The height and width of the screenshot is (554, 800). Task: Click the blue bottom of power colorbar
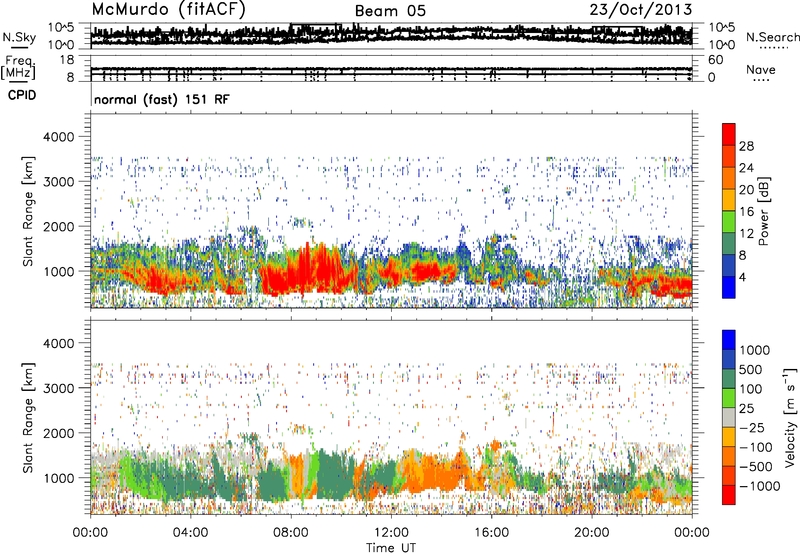[x=729, y=288]
